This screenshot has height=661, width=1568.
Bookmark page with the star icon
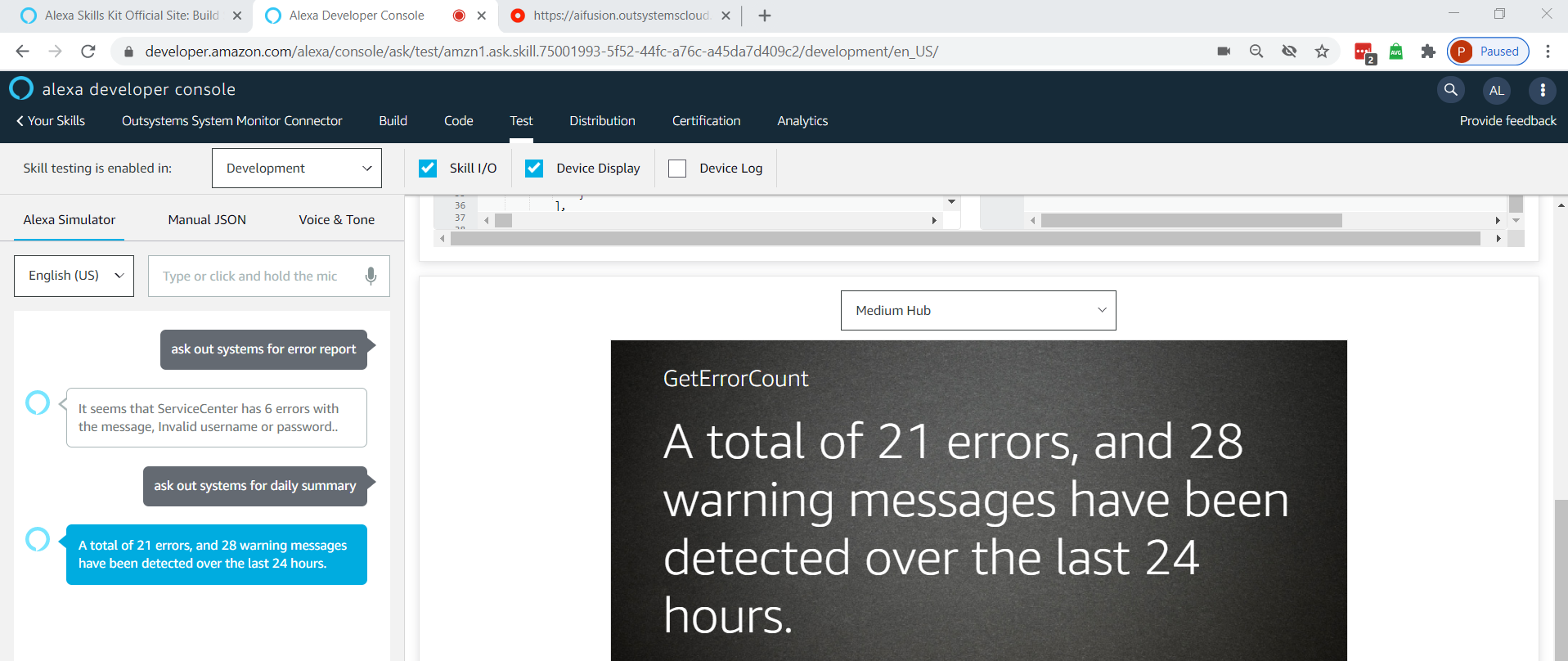(x=1322, y=52)
